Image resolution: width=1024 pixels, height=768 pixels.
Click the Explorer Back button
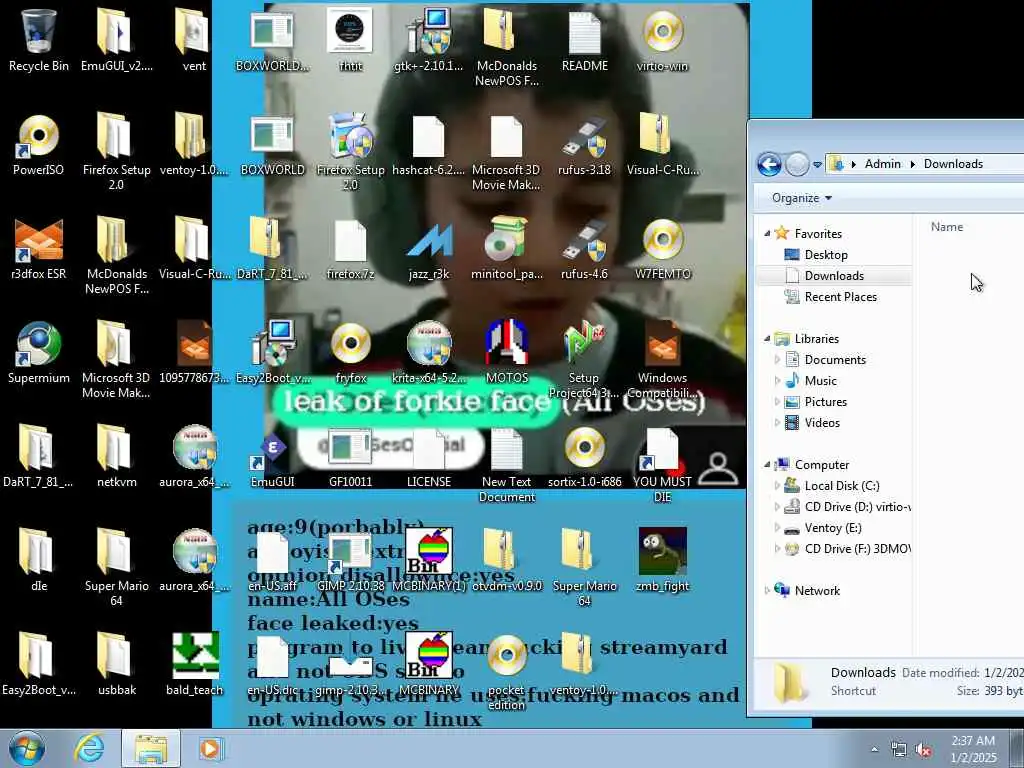pos(769,164)
